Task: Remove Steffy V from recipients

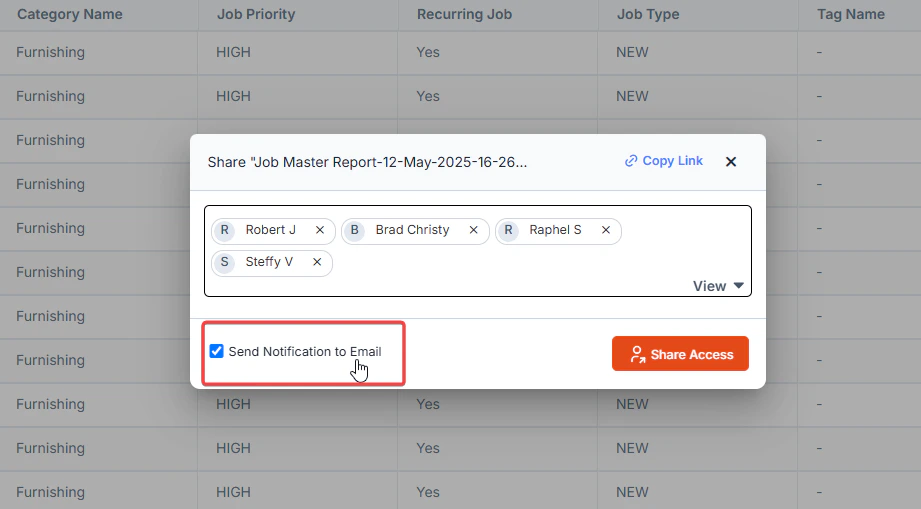Action: tap(317, 262)
